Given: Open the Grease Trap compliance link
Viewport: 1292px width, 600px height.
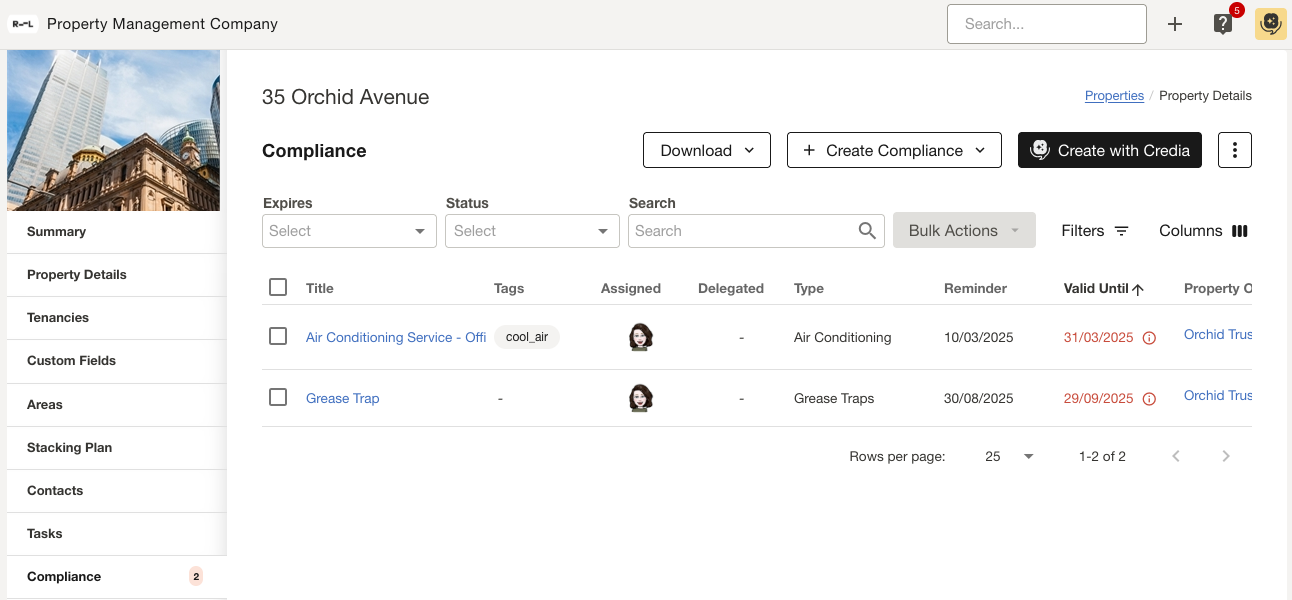Looking at the screenshot, I should click(343, 398).
